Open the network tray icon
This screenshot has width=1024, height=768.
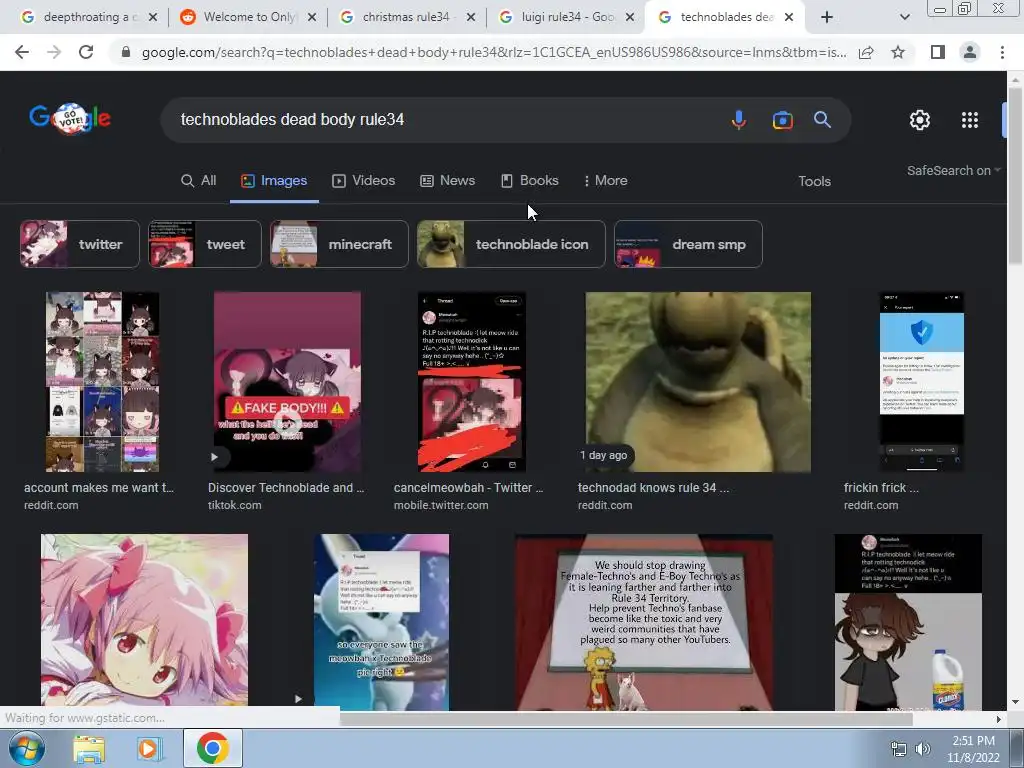(x=899, y=750)
